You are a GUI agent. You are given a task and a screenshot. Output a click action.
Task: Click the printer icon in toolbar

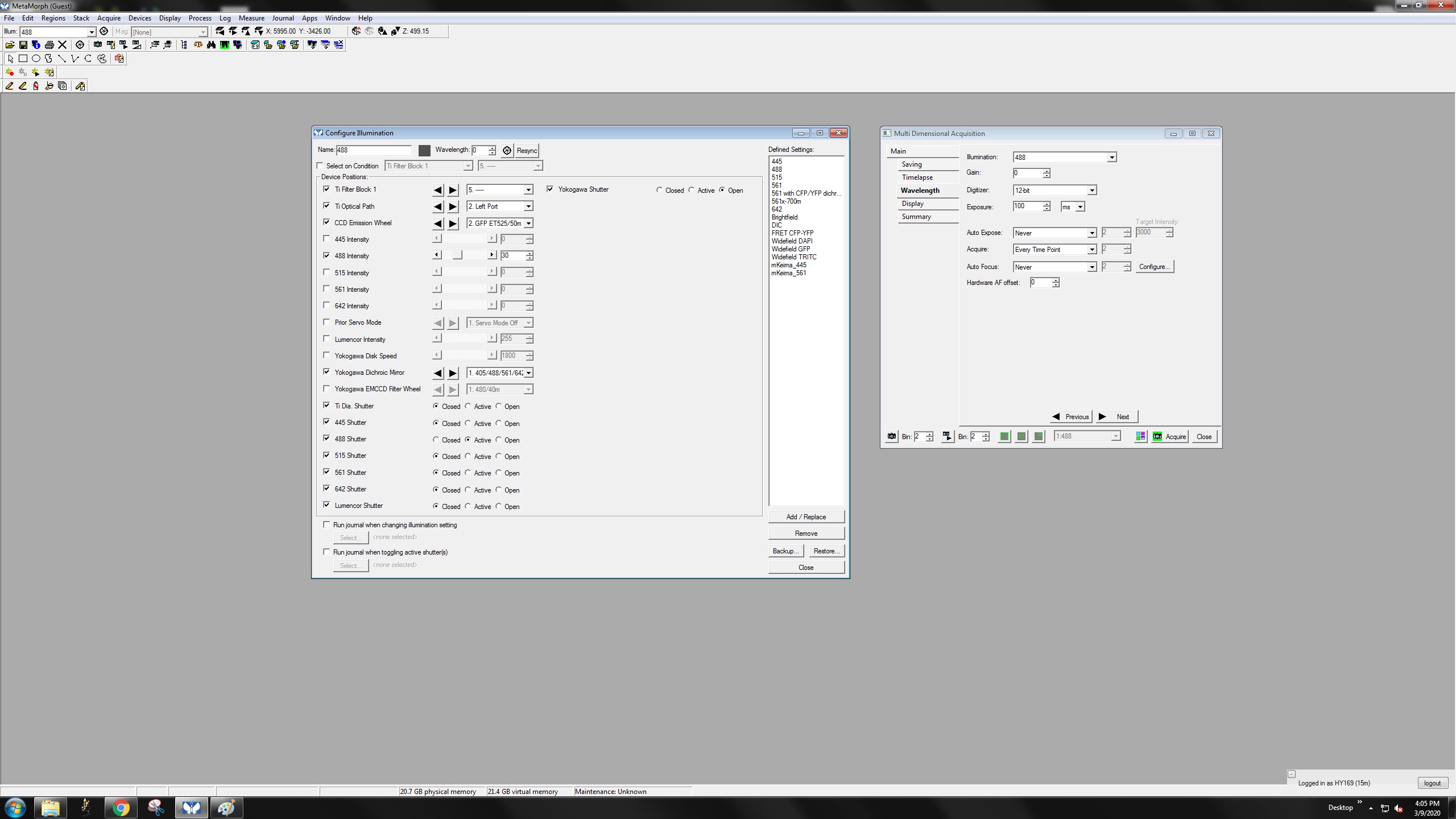pyautogui.click(x=49, y=45)
